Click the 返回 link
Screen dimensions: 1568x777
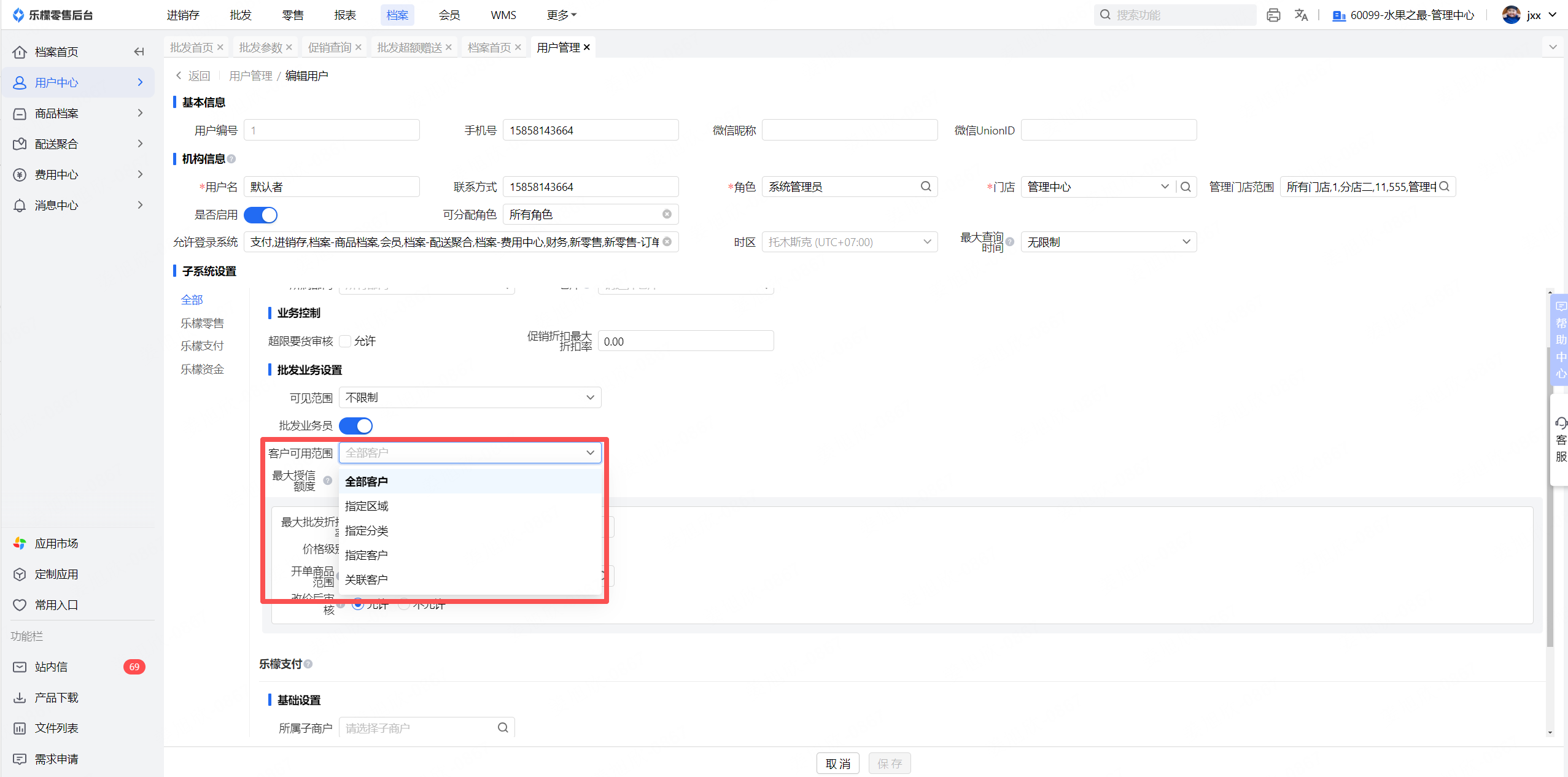[x=199, y=76]
